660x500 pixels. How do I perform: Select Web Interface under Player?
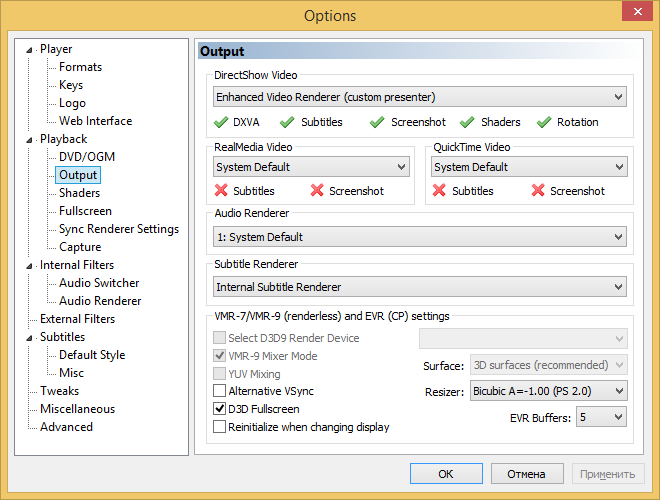(95, 121)
